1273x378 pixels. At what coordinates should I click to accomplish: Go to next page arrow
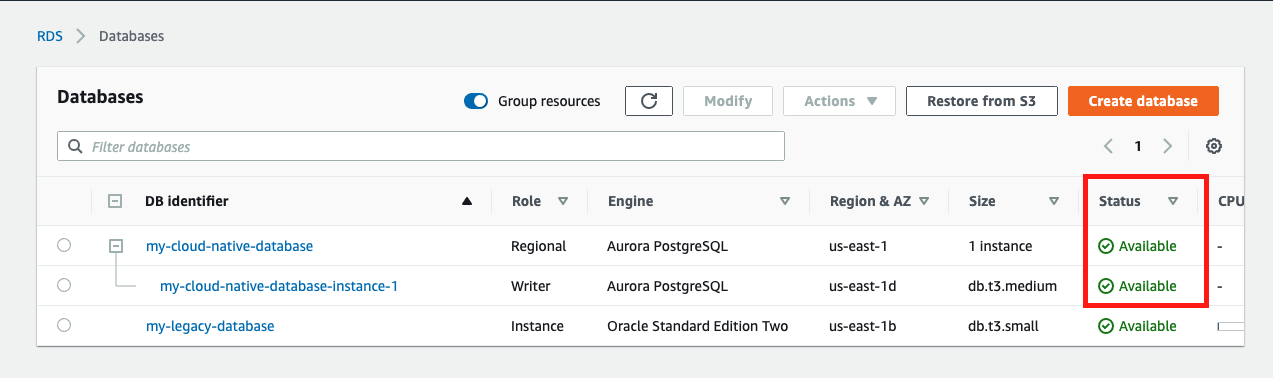pyautogui.click(x=1167, y=146)
